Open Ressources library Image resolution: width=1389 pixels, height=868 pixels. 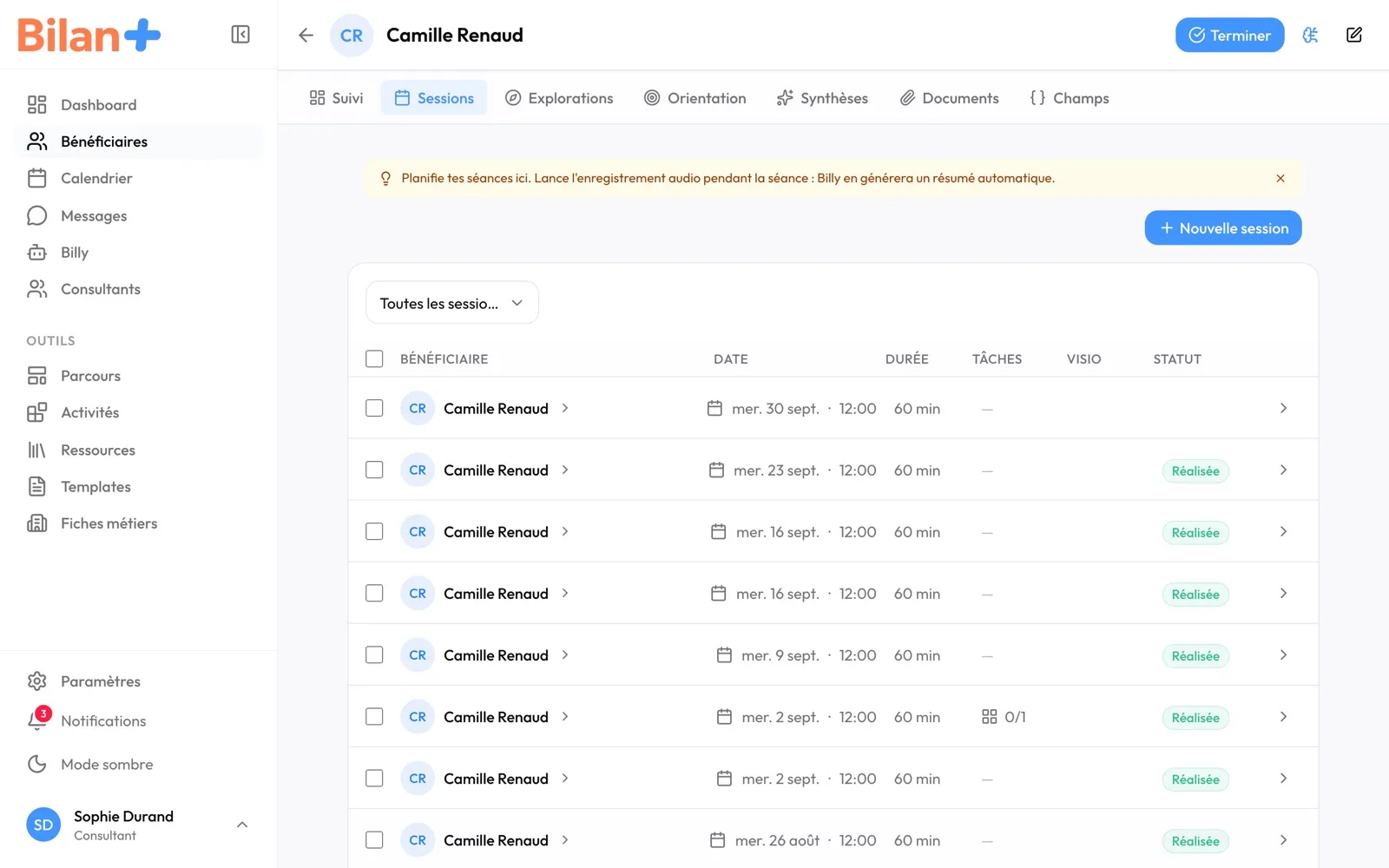[139, 450]
